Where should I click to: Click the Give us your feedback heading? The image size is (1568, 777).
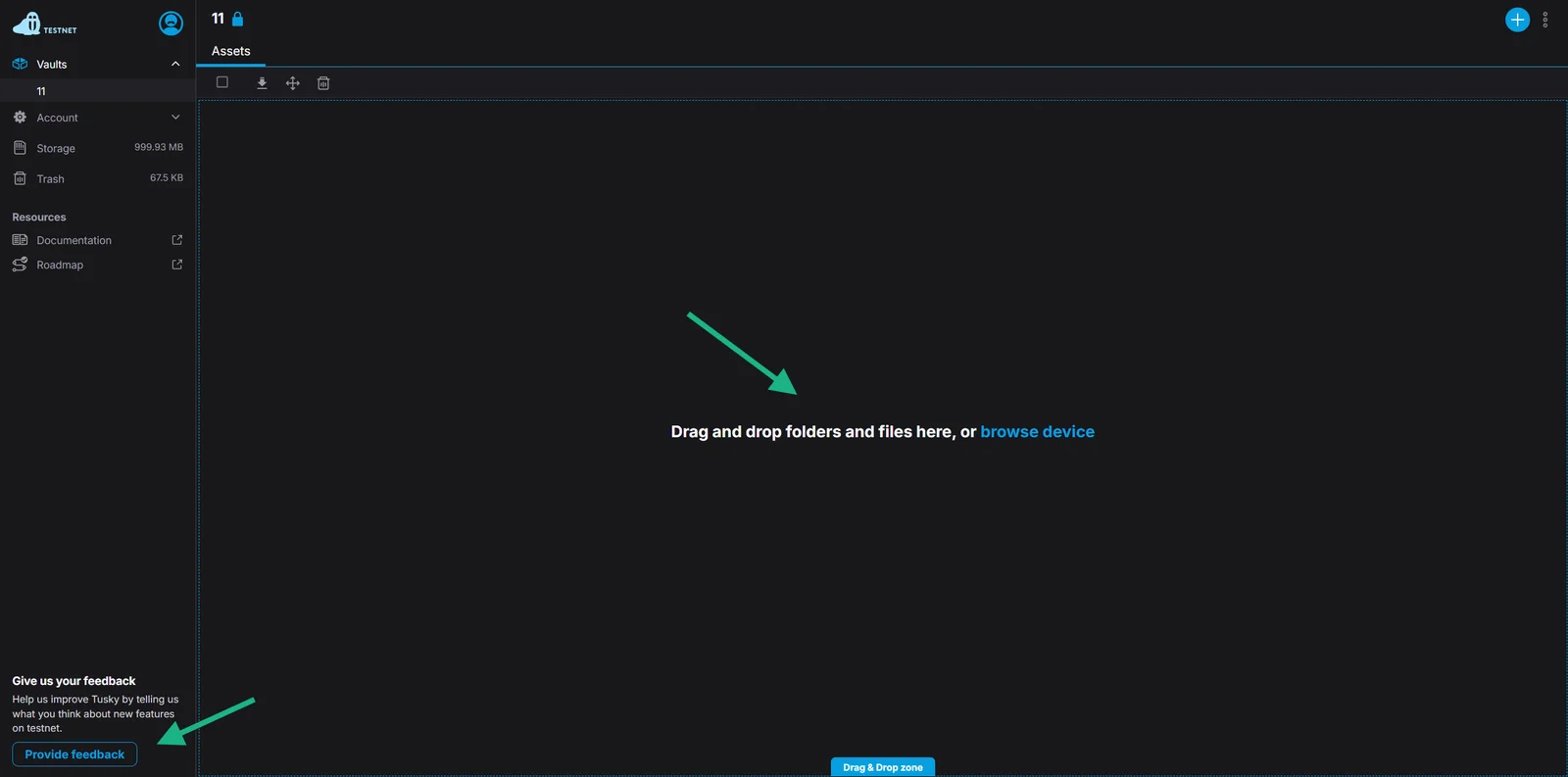click(73, 681)
